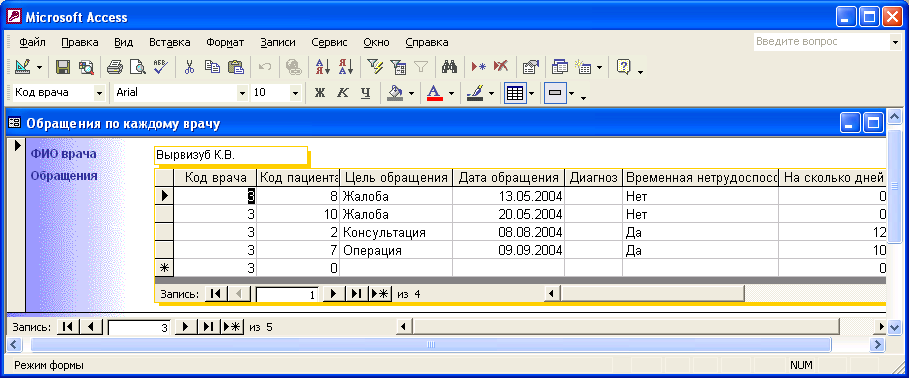This screenshot has width=909, height=378.
Task: Click the Gridlines table icon
Action: point(514,92)
